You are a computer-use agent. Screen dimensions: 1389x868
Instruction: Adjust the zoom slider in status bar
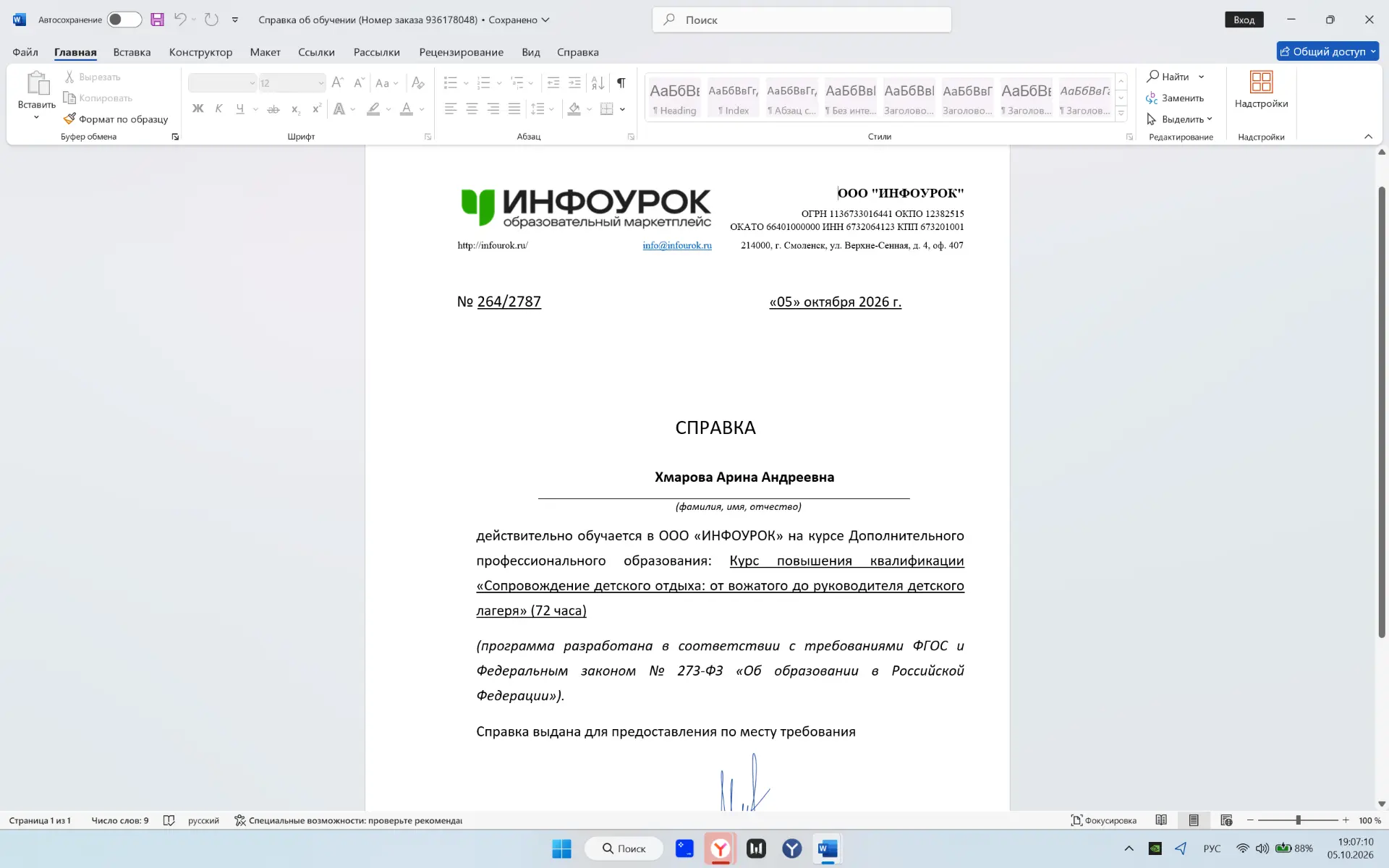pos(1298,820)
